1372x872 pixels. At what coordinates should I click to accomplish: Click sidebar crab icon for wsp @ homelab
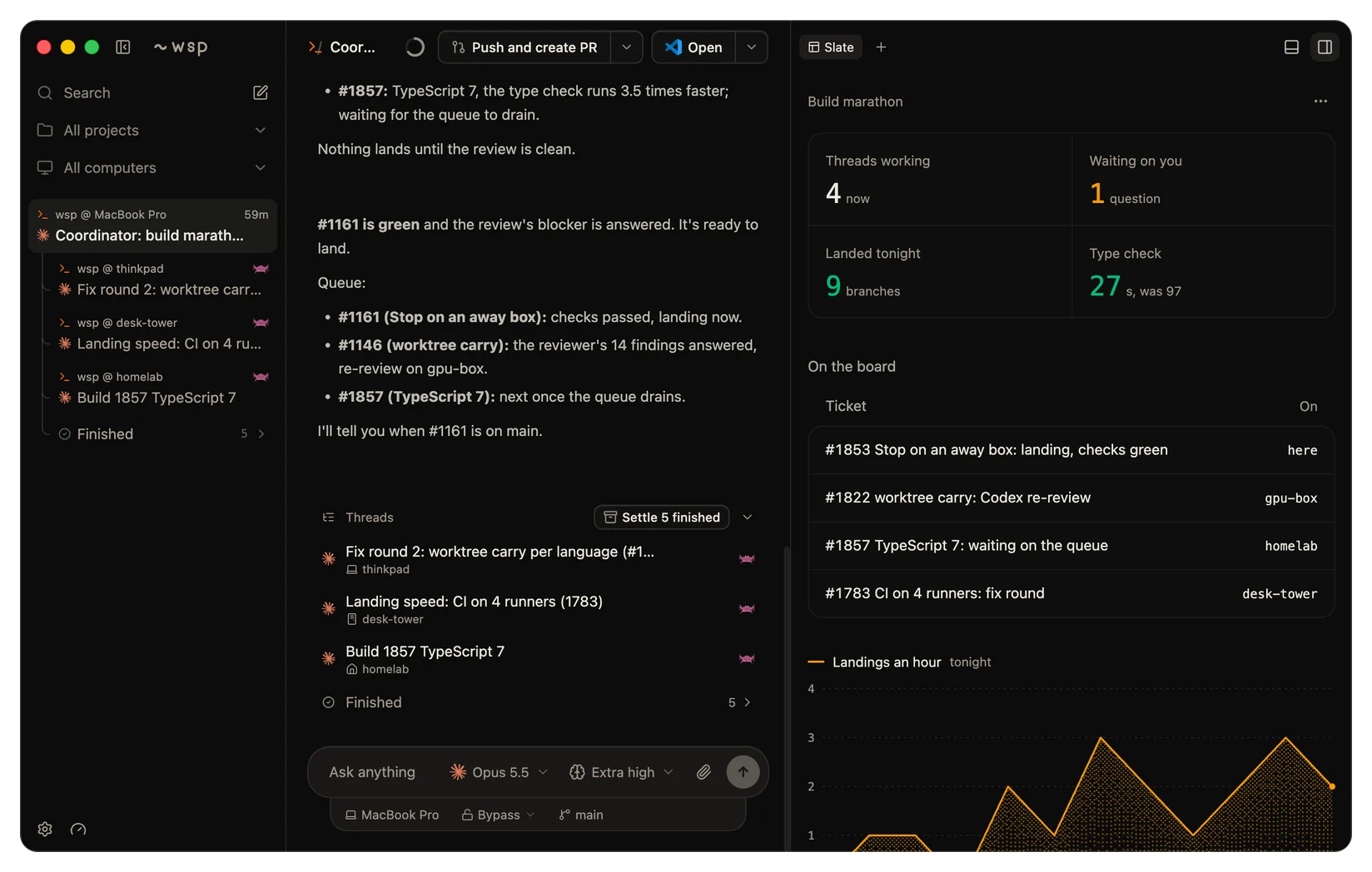click(x=261, y=377)
